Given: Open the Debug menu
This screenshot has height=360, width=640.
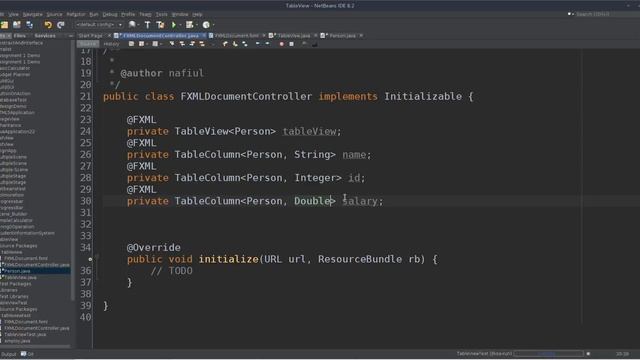Looking at the screenshot, I should pyautogui.click(x=109, y=14).
